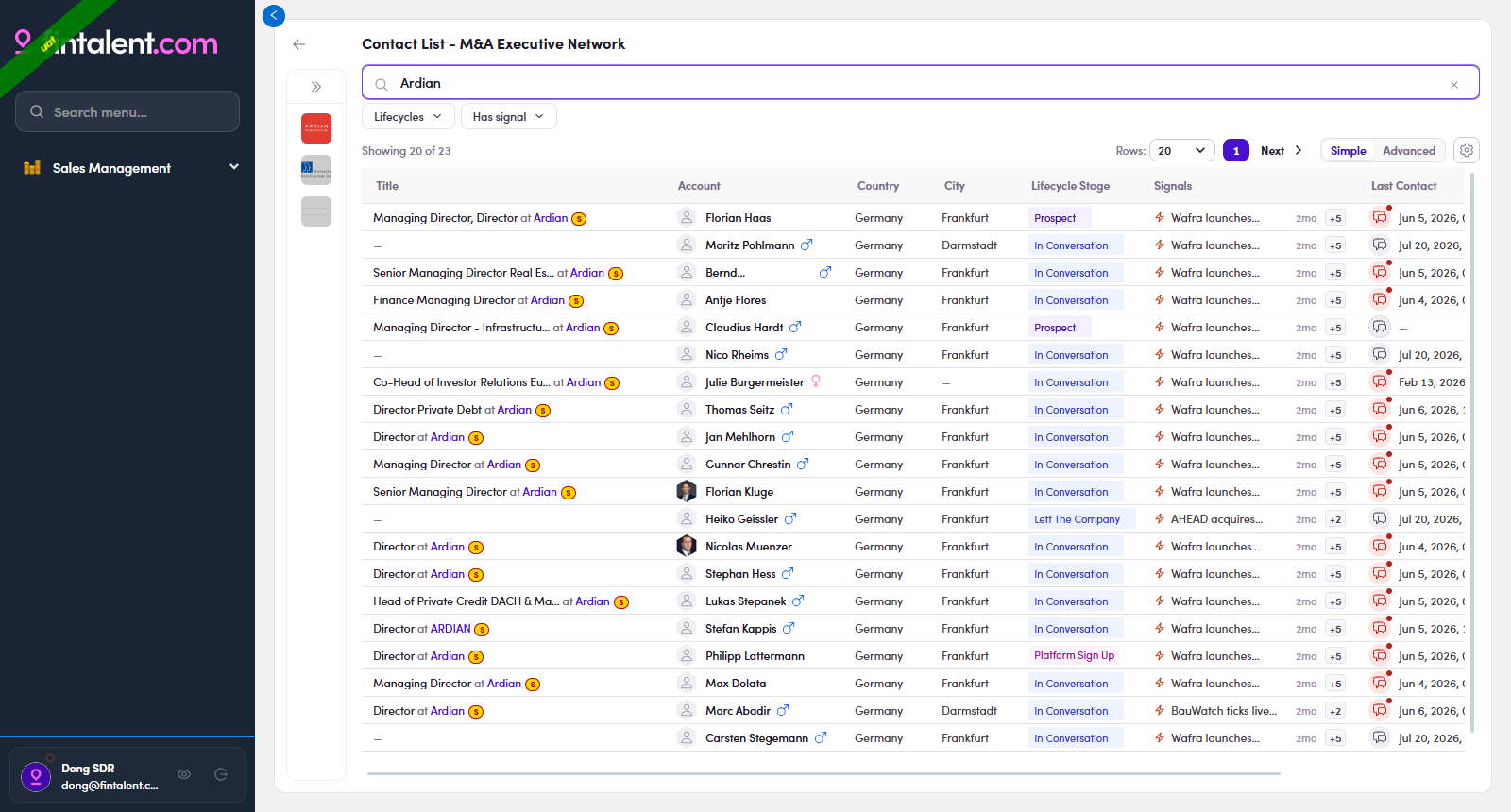Expand Sales Management menu
This screenshot has width=1511, height=812.
[130, 168]
